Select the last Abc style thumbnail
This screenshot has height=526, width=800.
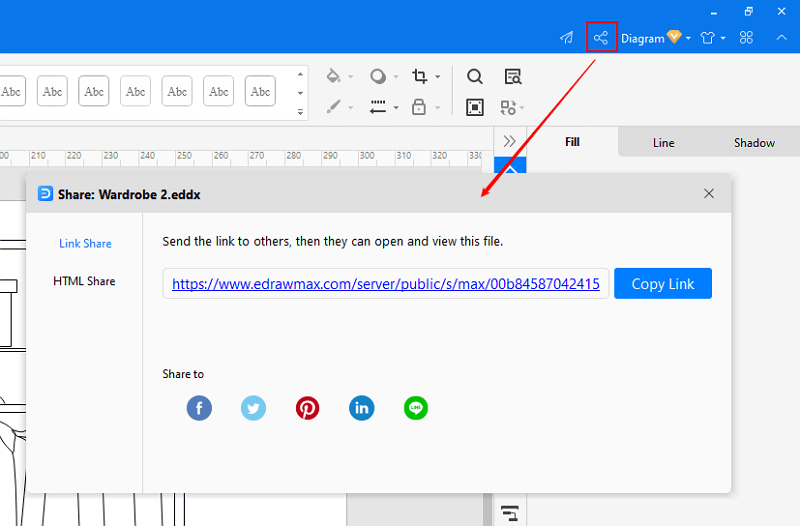(260, 91)
